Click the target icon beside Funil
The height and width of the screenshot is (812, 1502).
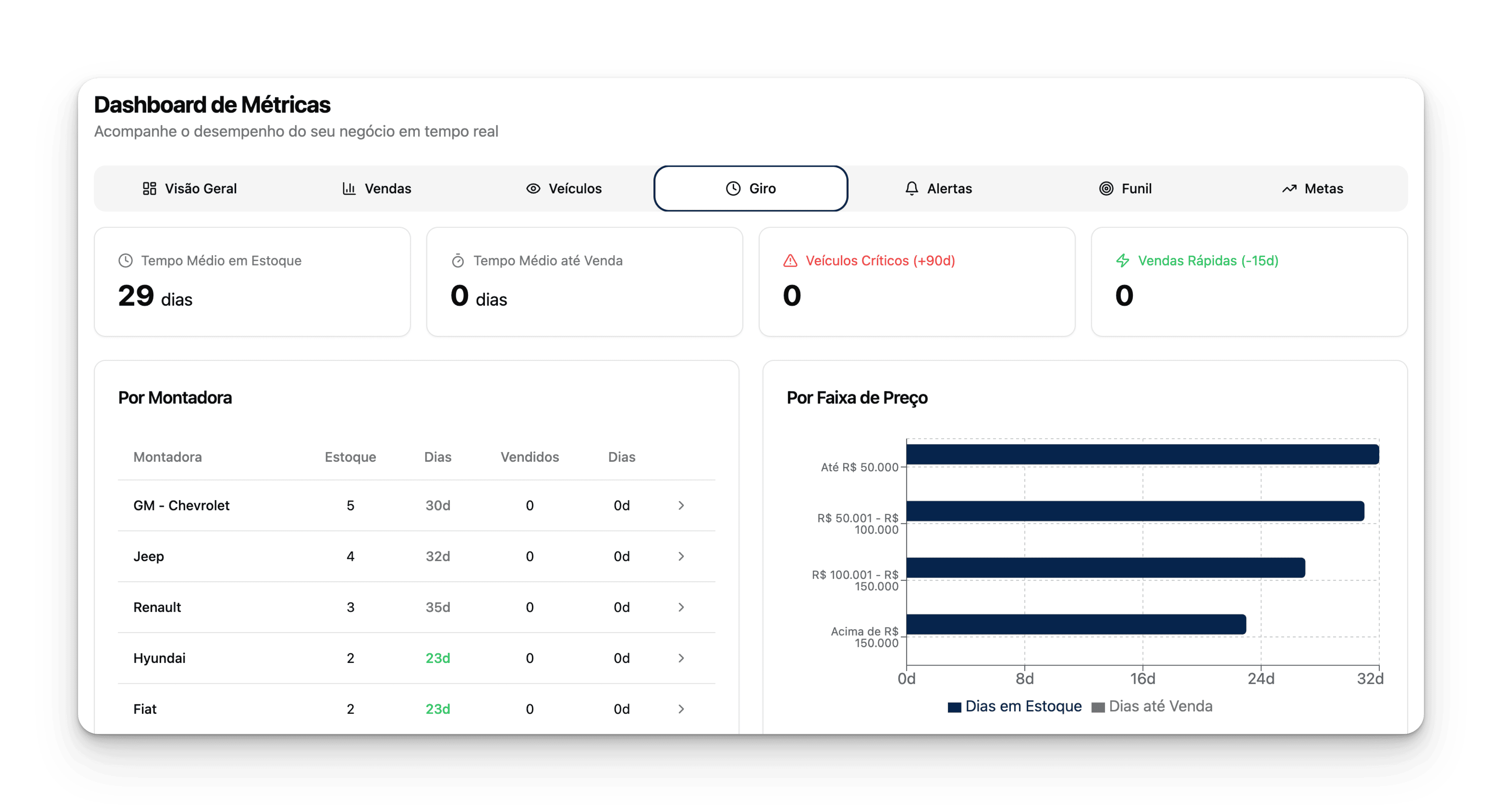pos(1106,188)
